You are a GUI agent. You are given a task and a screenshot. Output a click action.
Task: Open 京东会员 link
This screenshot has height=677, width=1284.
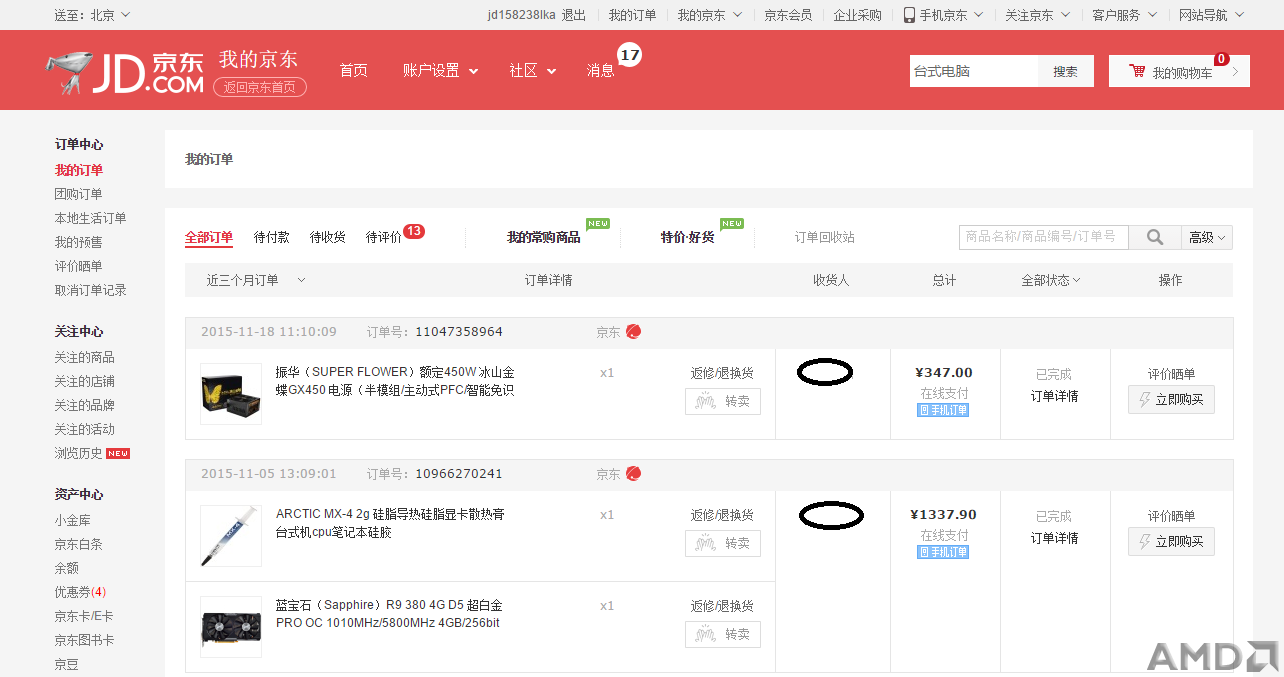coord(788,15)
